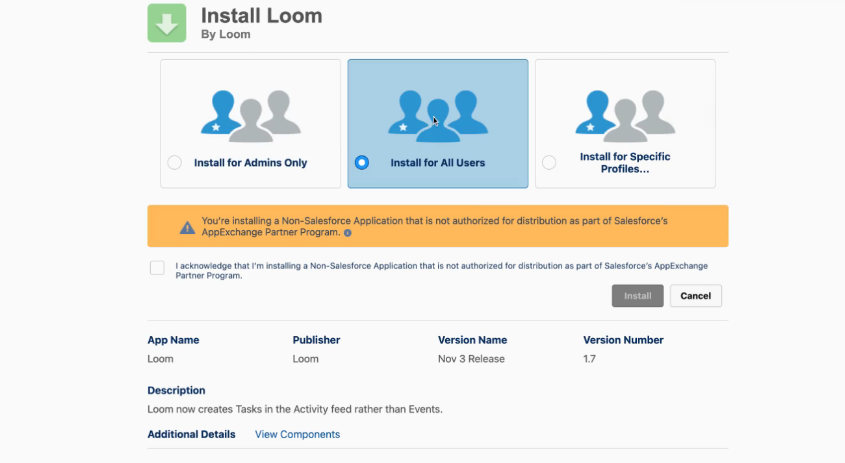The height and width of the screenshot is (463, 845).
Task: Check the acknowledge Non-Salesforce Application checkbox
Action: coord(157,267)
